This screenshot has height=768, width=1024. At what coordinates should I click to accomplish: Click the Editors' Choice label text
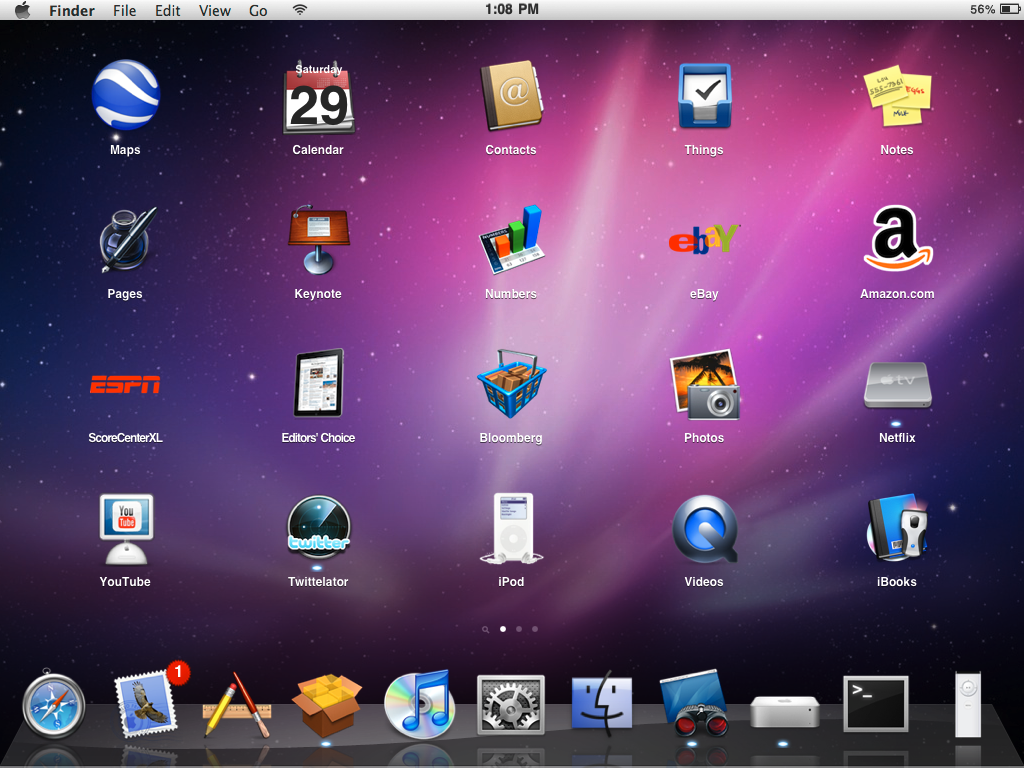click(x=318, y=438)
